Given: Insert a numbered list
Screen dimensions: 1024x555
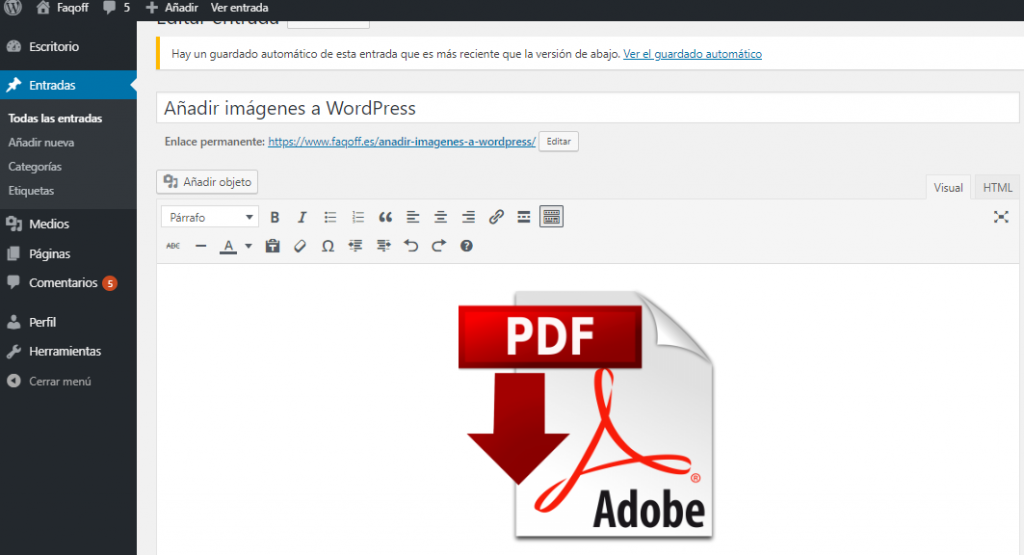Looking at the screenshot, I should (x=358, y=217).
